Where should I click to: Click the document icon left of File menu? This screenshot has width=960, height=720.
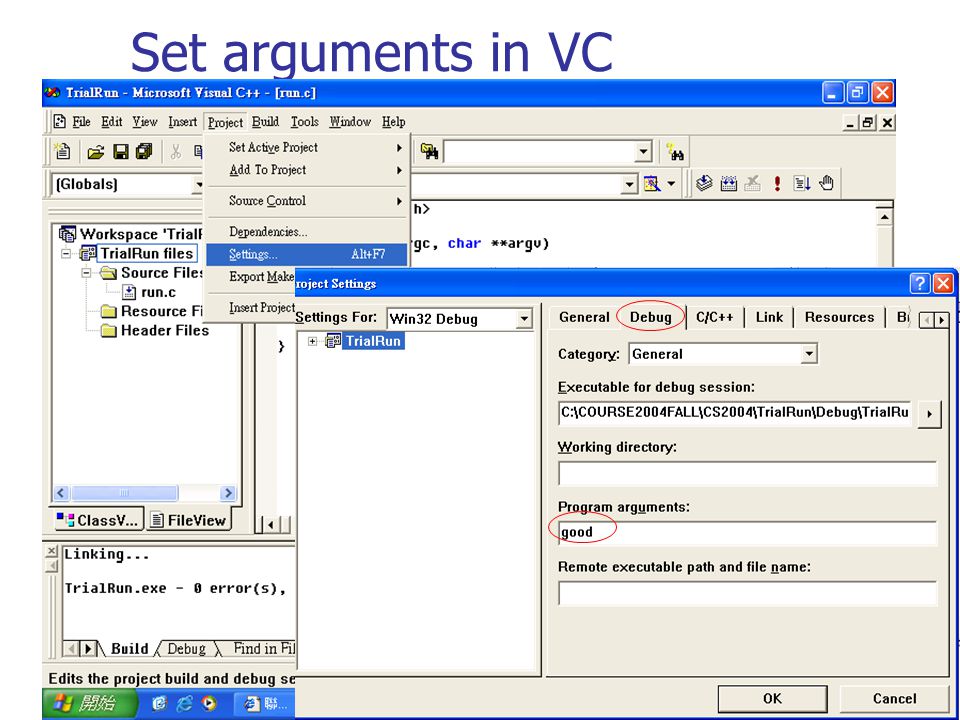pos(59,121)
